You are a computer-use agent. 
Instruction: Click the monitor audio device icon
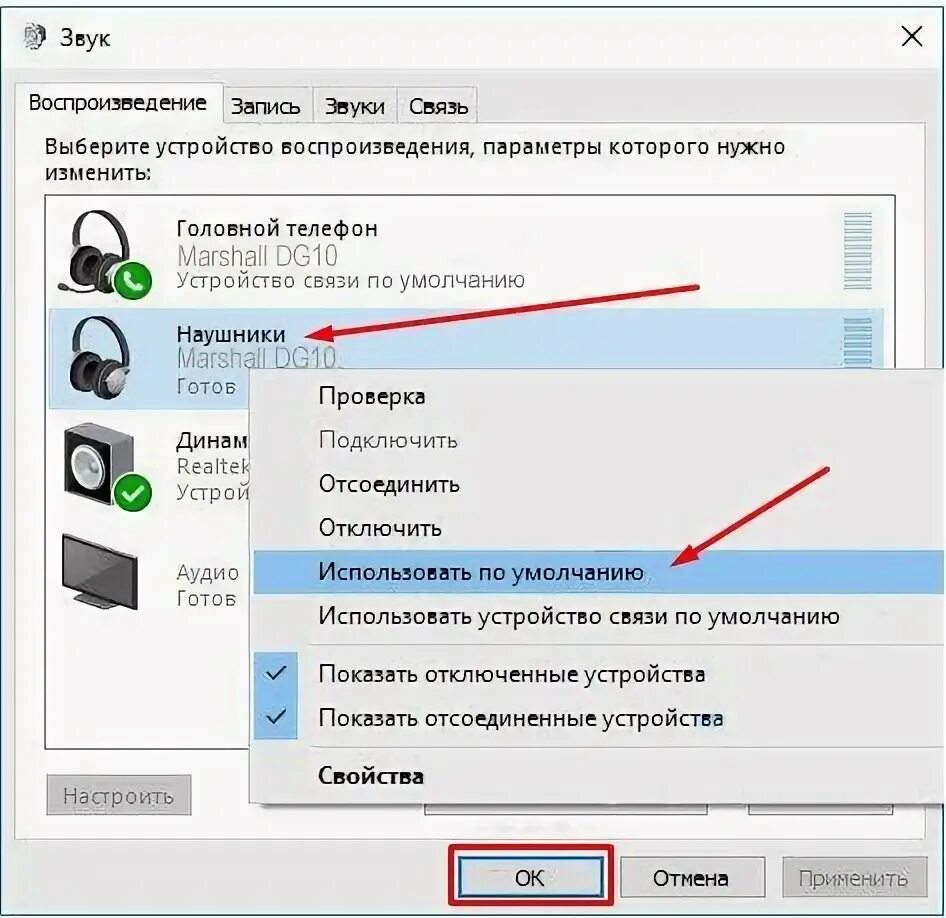(100, 572)
